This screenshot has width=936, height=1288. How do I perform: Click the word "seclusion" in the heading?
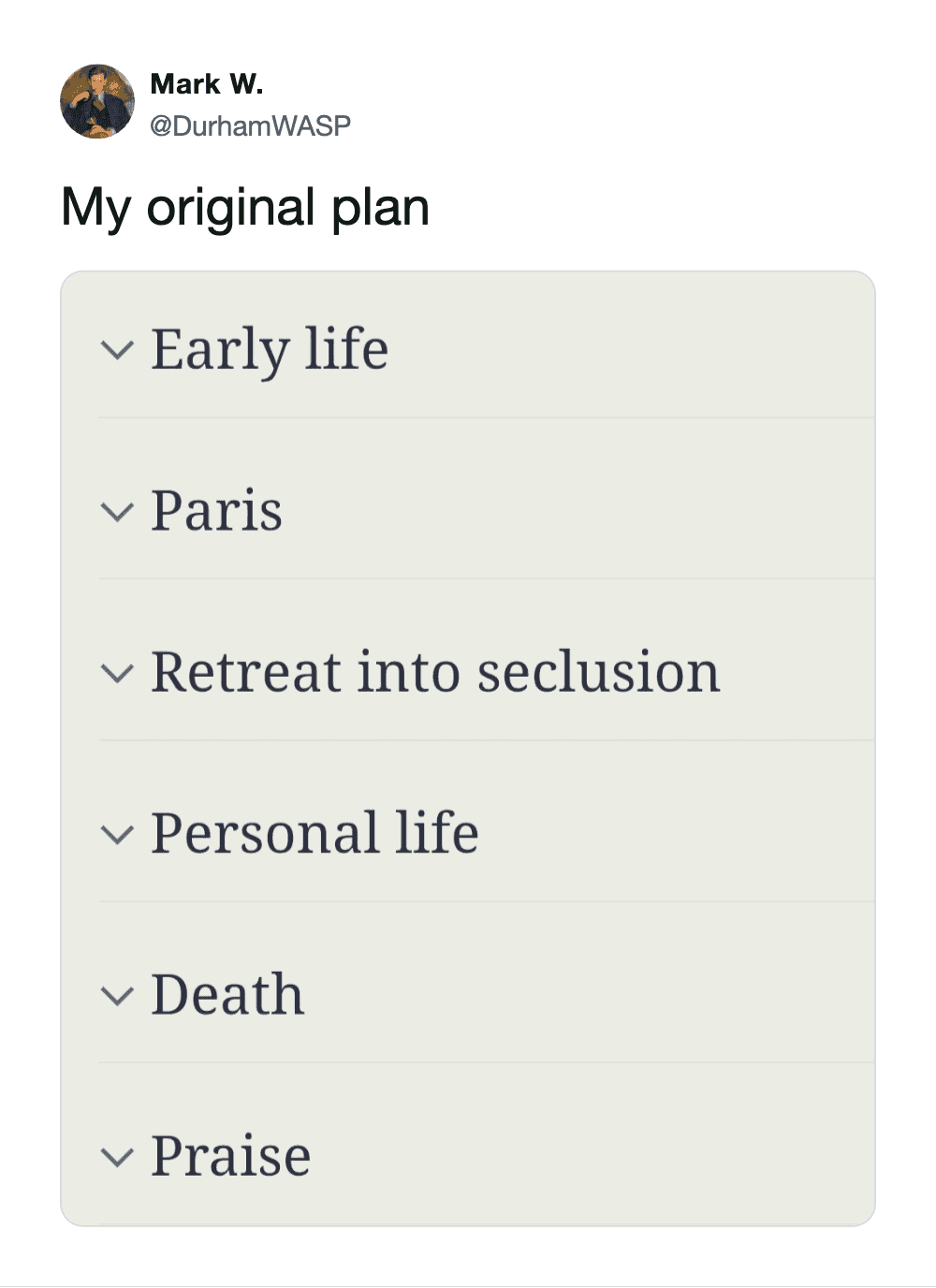tap(599, 672)
